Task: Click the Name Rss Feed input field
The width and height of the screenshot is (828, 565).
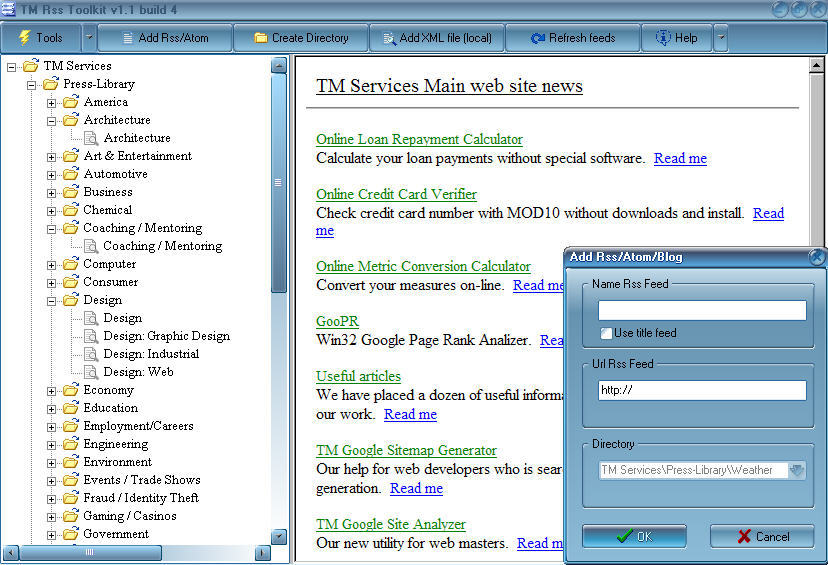Action: click(702, 310)
